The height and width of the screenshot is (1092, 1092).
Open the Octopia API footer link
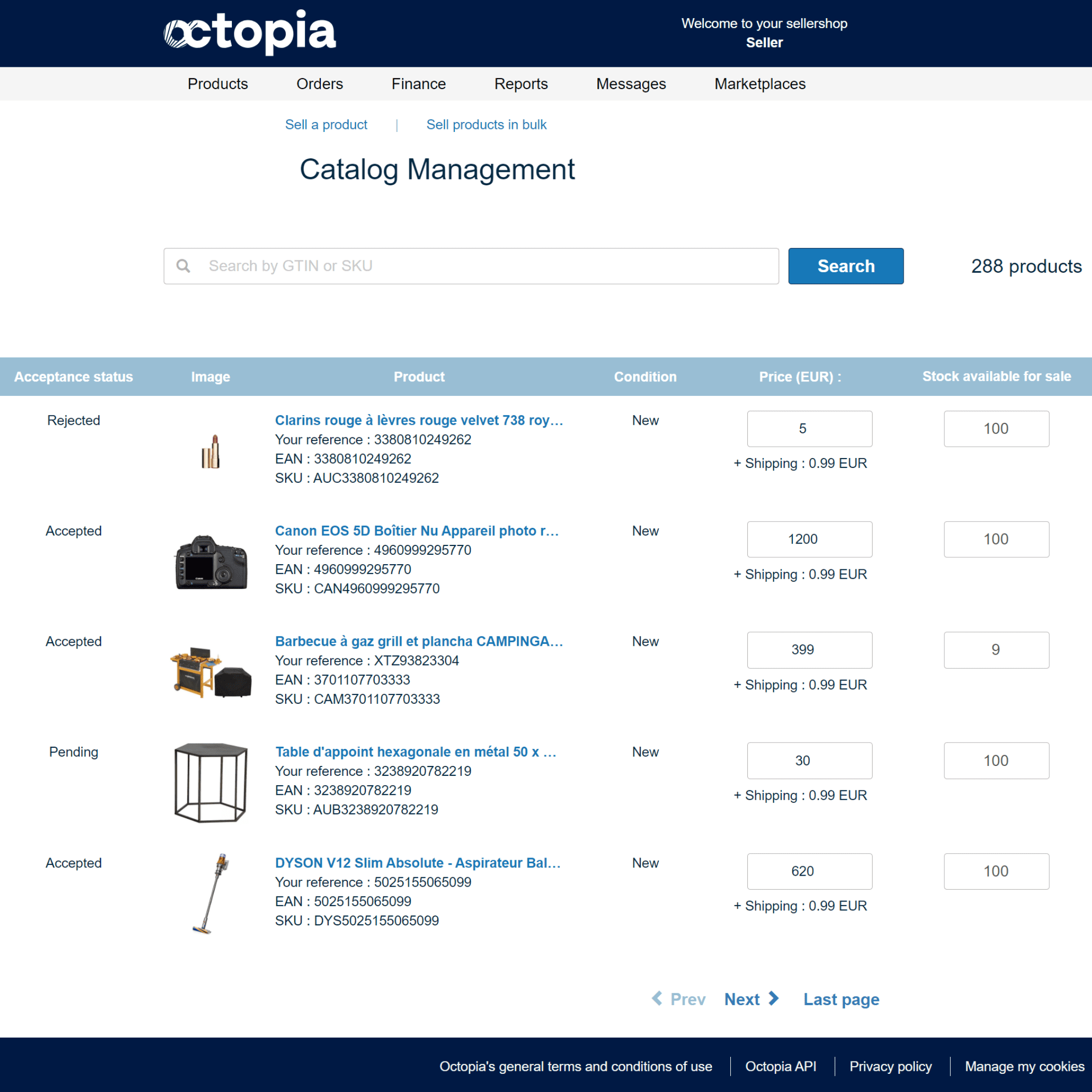[780, 1067]
